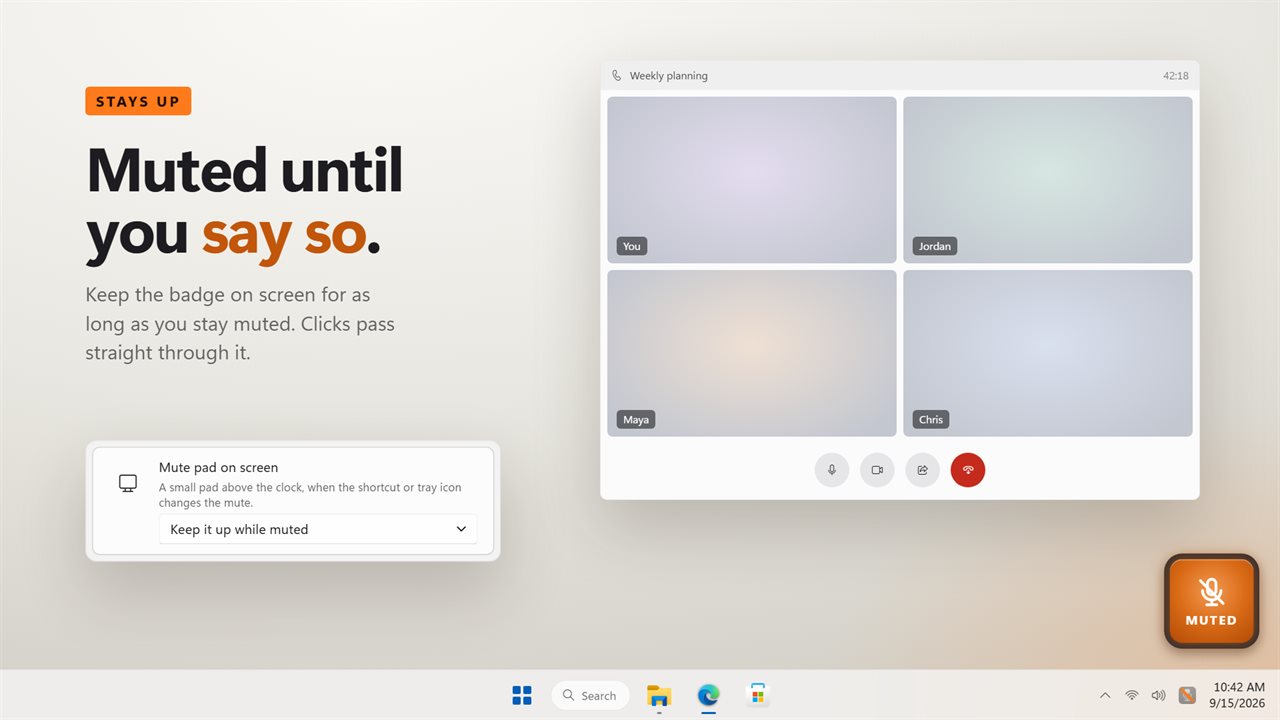1280x720 pixels.
Task: Select Jordan's video tile
Action: (1048, 180)
